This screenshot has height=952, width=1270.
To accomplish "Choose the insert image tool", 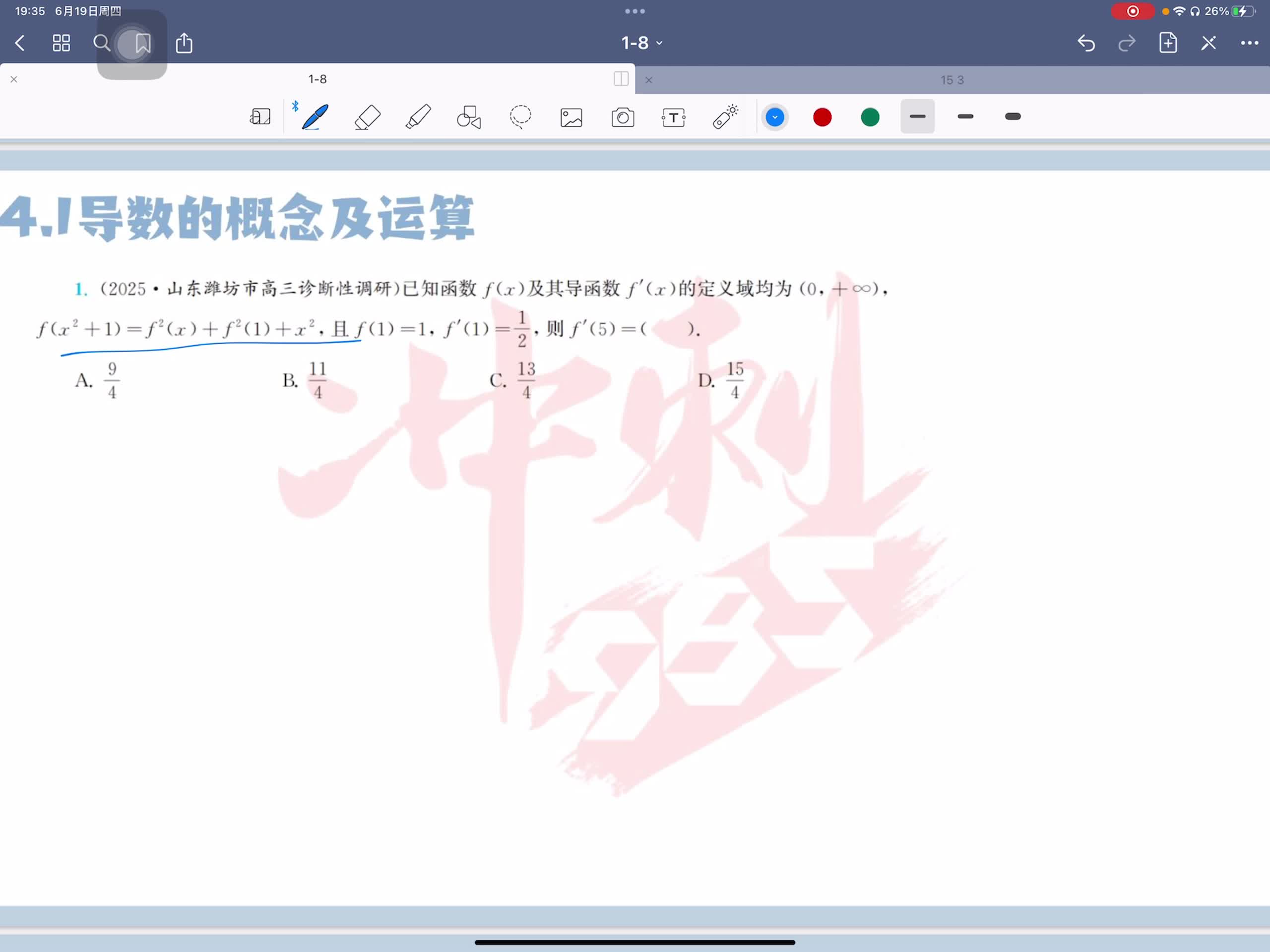I will [571, 118].
